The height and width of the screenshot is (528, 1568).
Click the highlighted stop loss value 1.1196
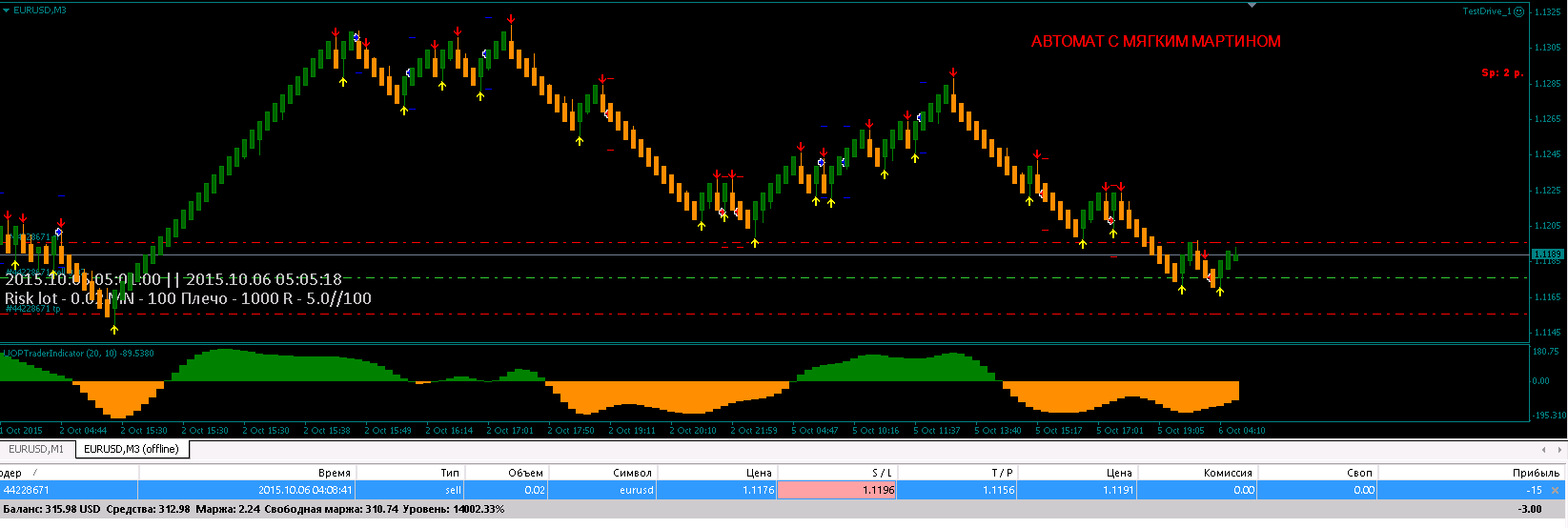coord(837,490)
